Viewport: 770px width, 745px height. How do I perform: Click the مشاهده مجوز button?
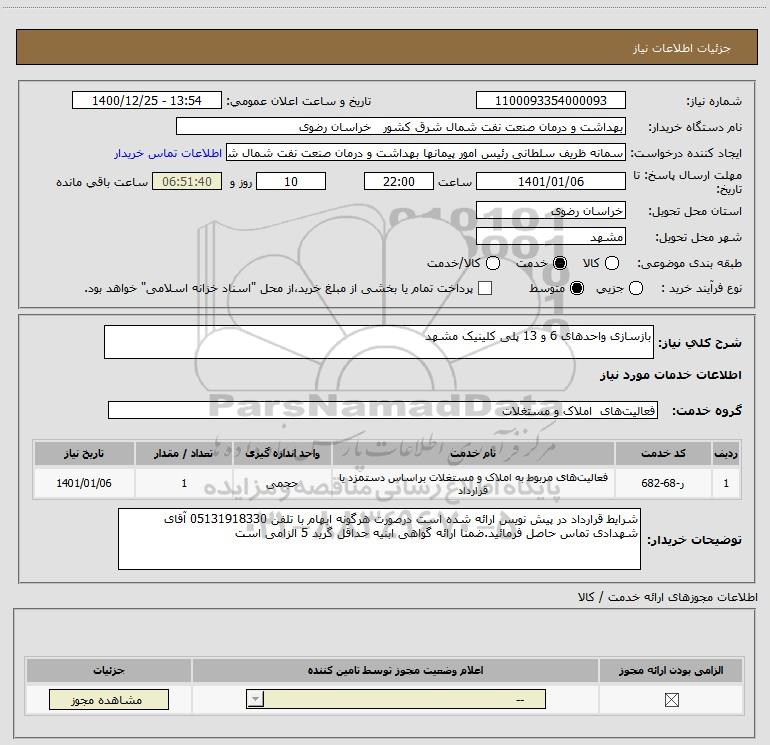click(x=109, y=699)
